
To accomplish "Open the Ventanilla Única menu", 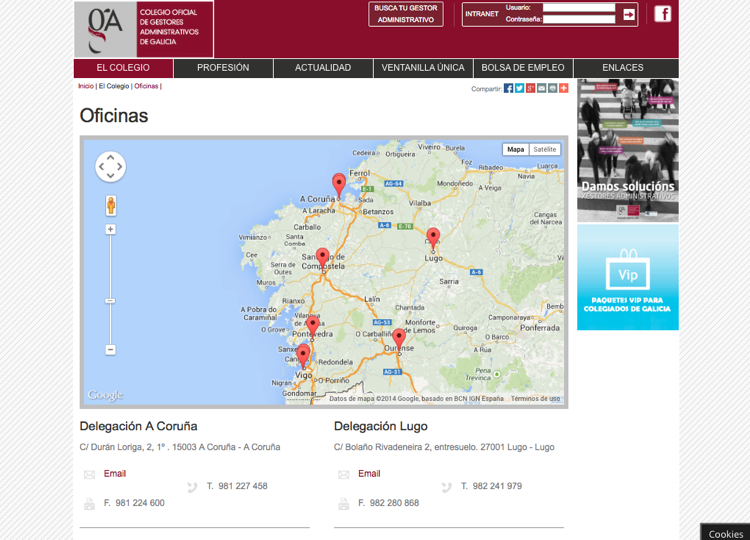I will click(x=423, y=68).
